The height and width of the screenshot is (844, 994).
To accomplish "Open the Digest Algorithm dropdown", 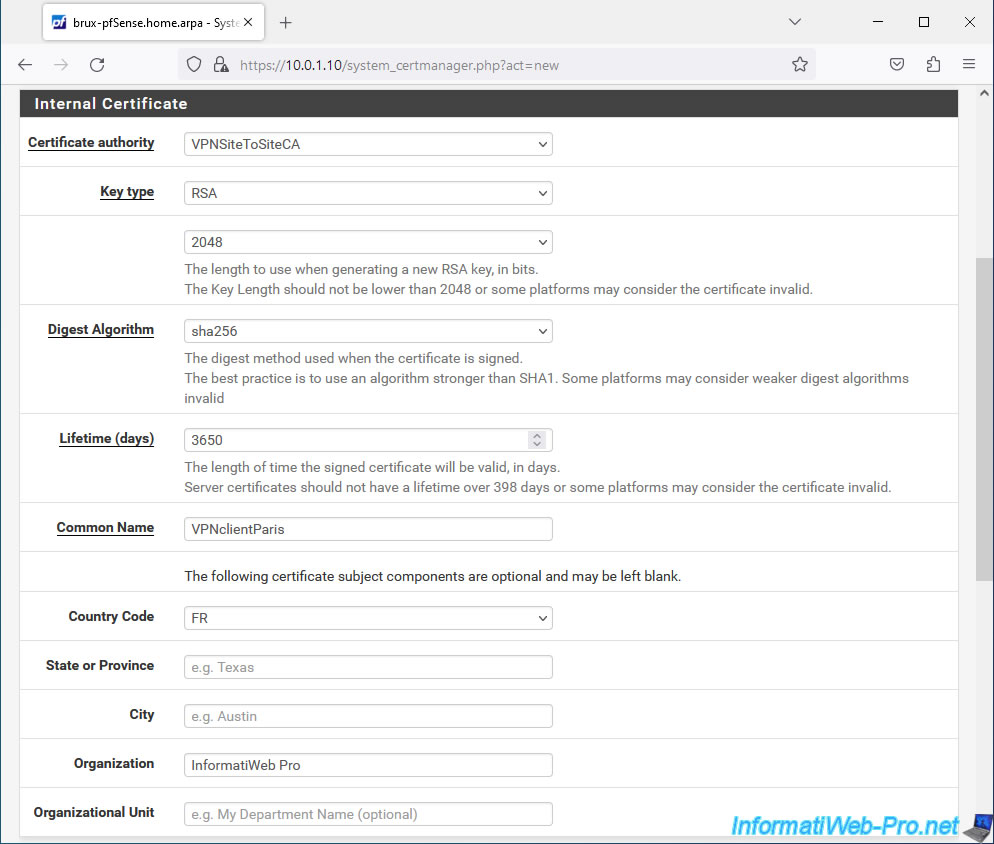I will pos(368,331).
